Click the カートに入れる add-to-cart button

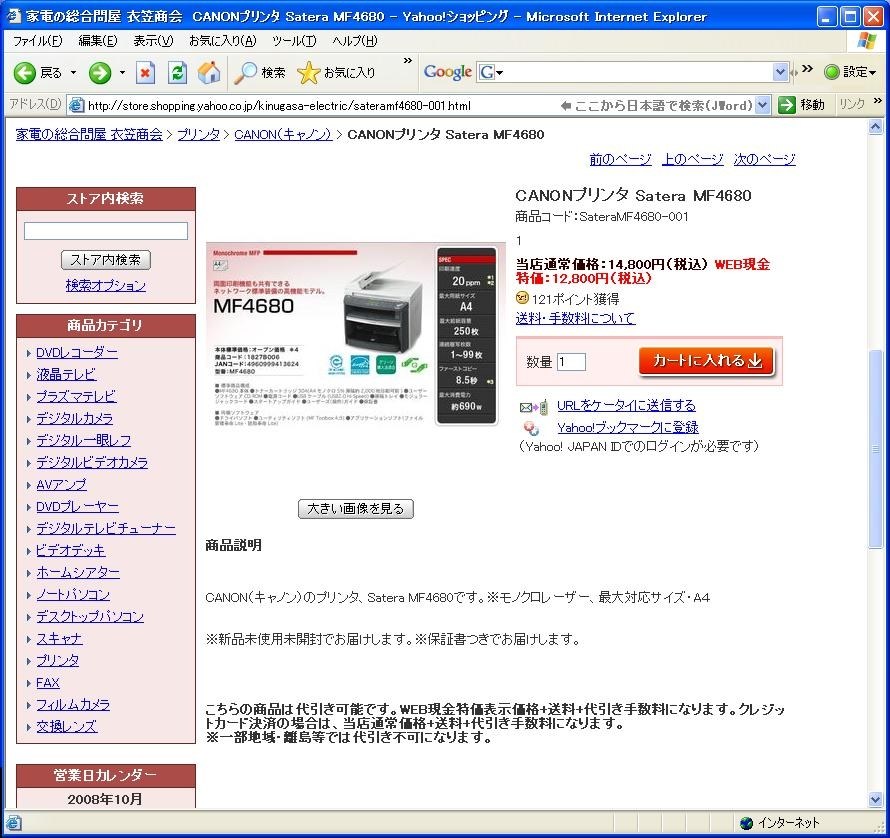coord(706,361)
